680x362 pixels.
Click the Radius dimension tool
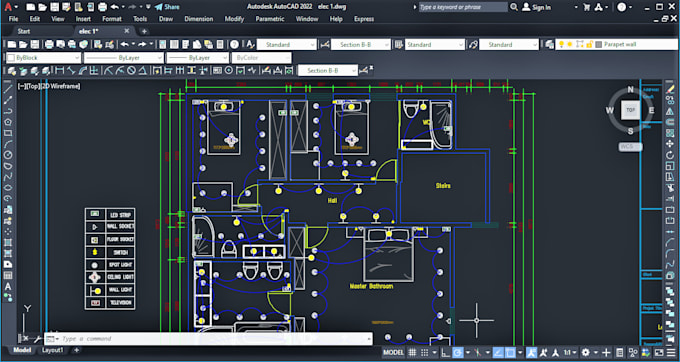point(109,71)
